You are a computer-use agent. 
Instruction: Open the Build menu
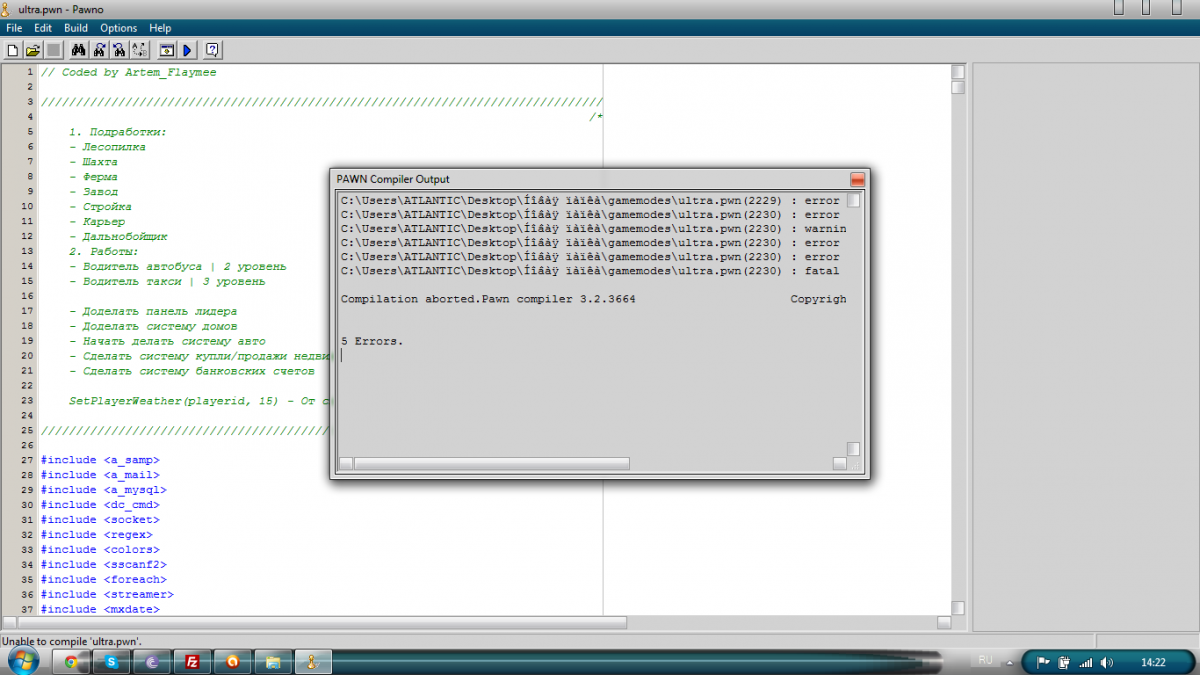pyautogui.click(x=76, y=28)
